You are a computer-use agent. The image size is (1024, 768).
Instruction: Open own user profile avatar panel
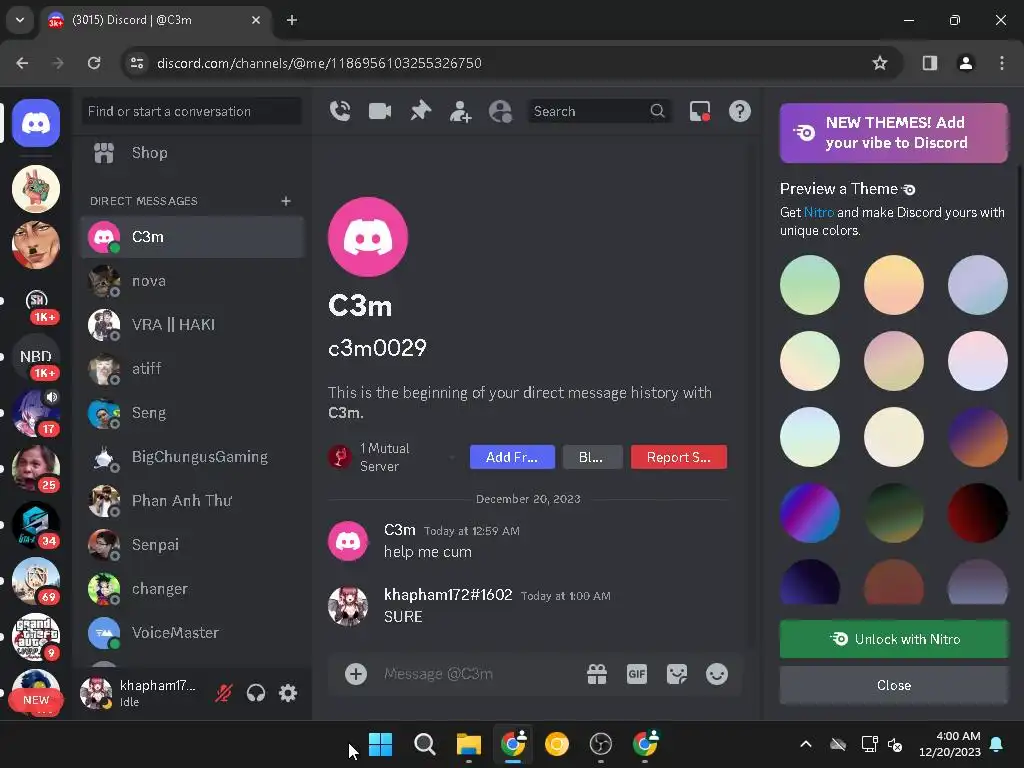coord(95,693)
